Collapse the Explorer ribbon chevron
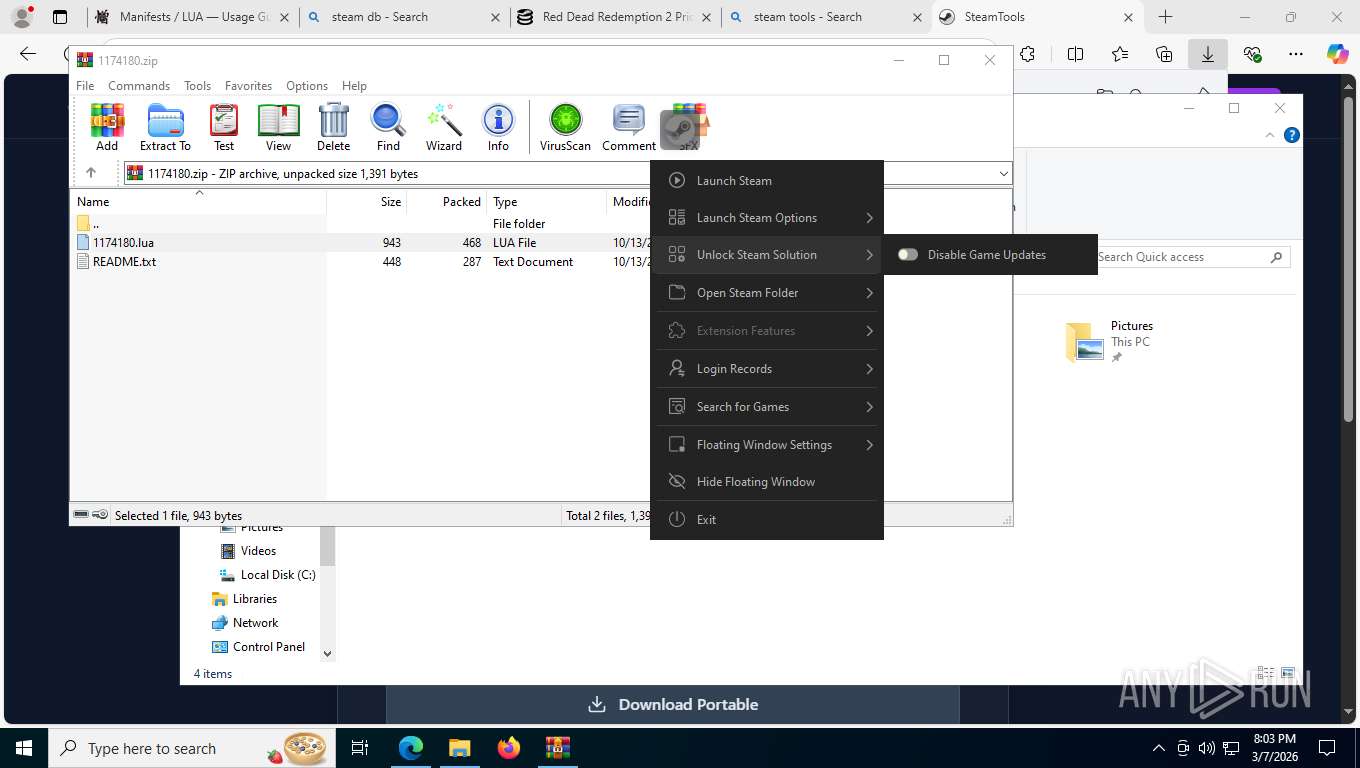This screenshot has width=1360, height=768. click(1270, 135)
